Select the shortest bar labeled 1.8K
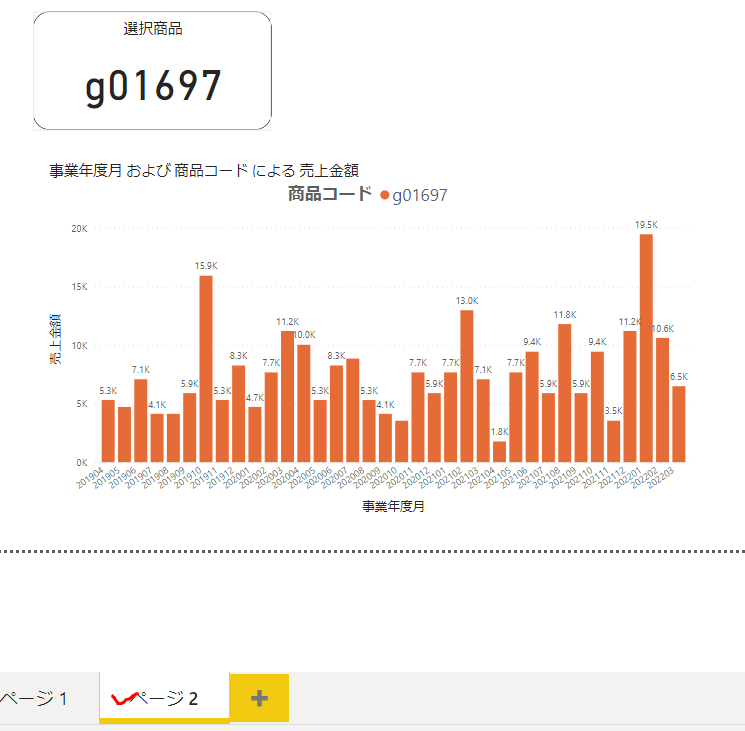Image resolution: width=745 pixels, height=731 pixels. (x=499, y=452)
